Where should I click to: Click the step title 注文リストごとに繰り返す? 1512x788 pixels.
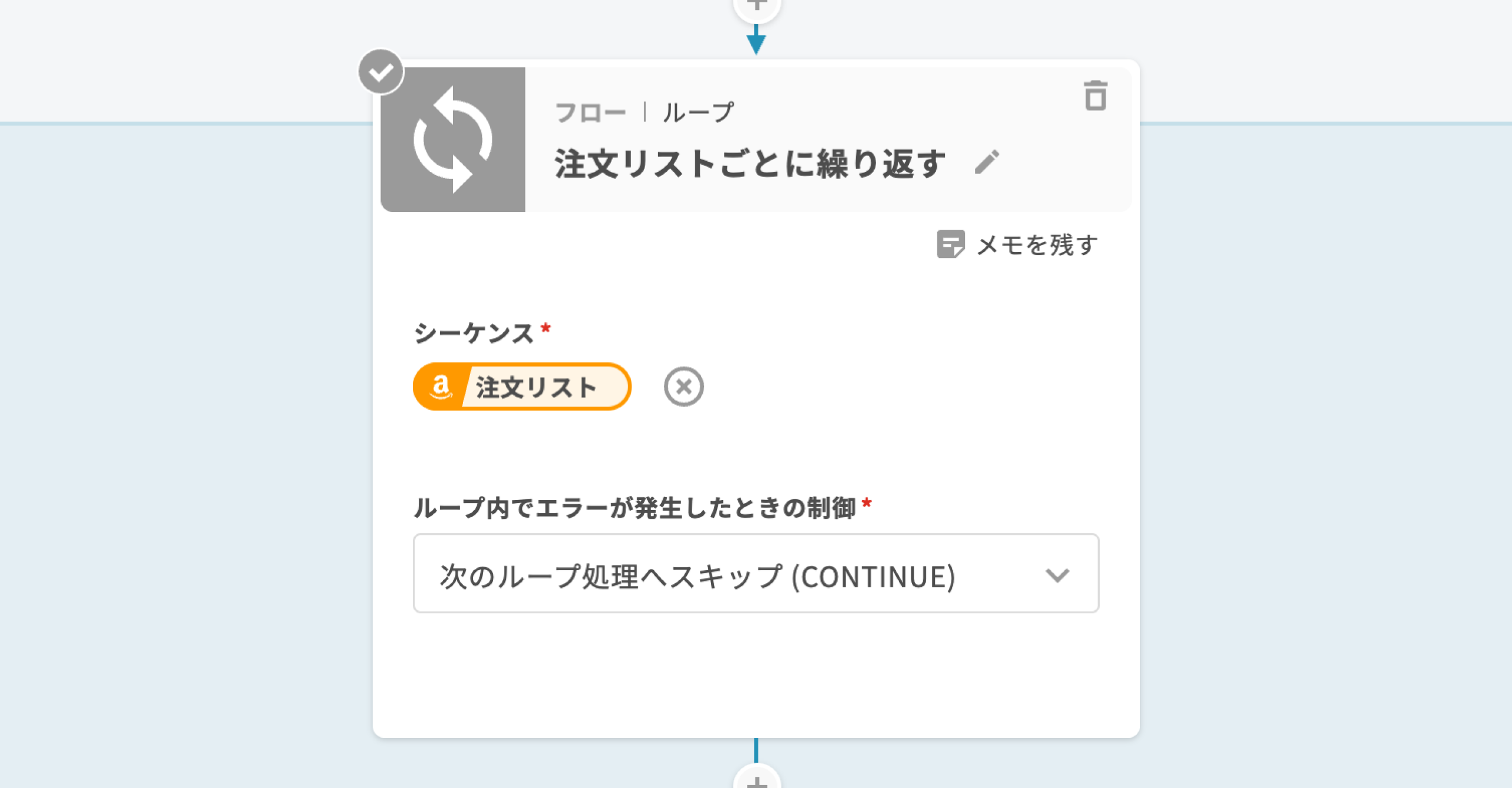(x=750, y=164)
